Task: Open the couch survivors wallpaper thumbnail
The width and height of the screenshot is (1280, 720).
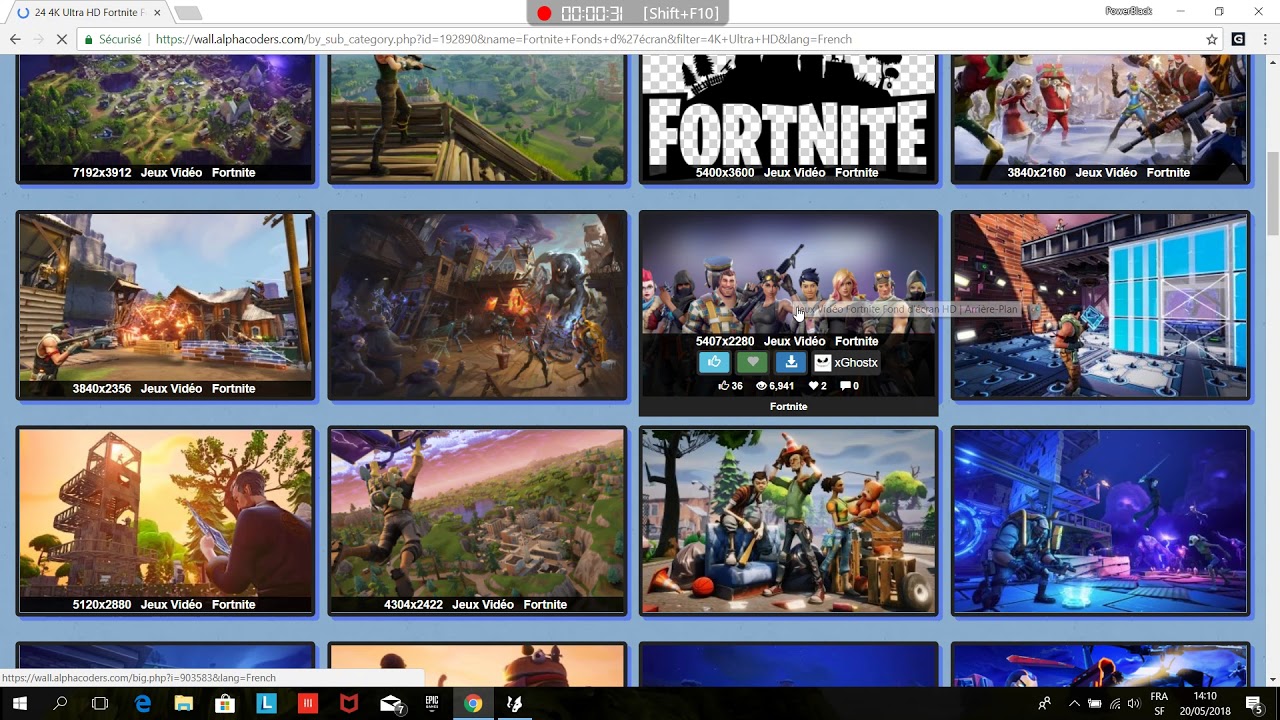Action: tap(788, 521)
